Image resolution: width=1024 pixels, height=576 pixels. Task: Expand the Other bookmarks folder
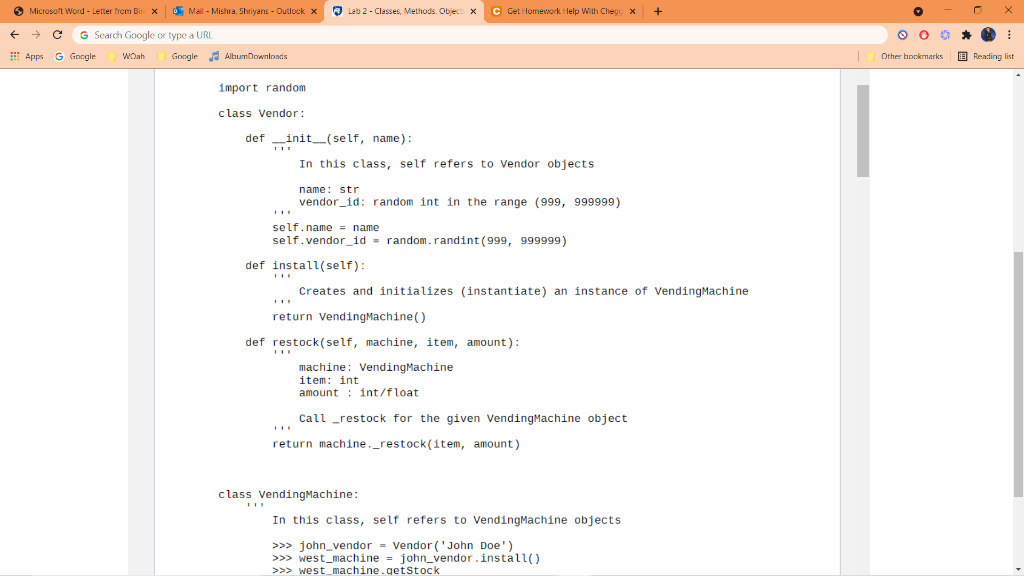coord(911,56)
